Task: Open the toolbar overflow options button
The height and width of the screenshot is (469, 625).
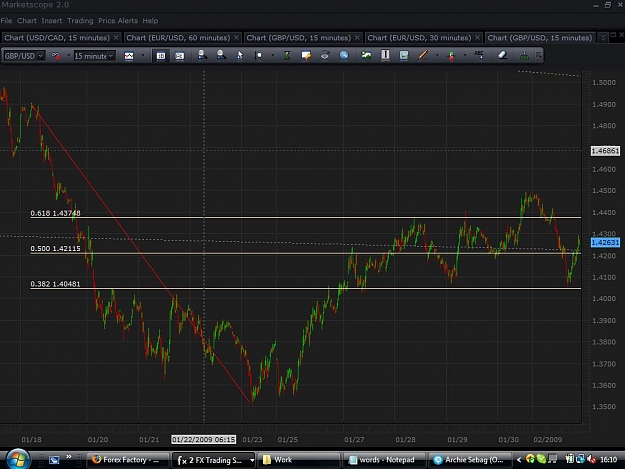Action: click(539, 55)
